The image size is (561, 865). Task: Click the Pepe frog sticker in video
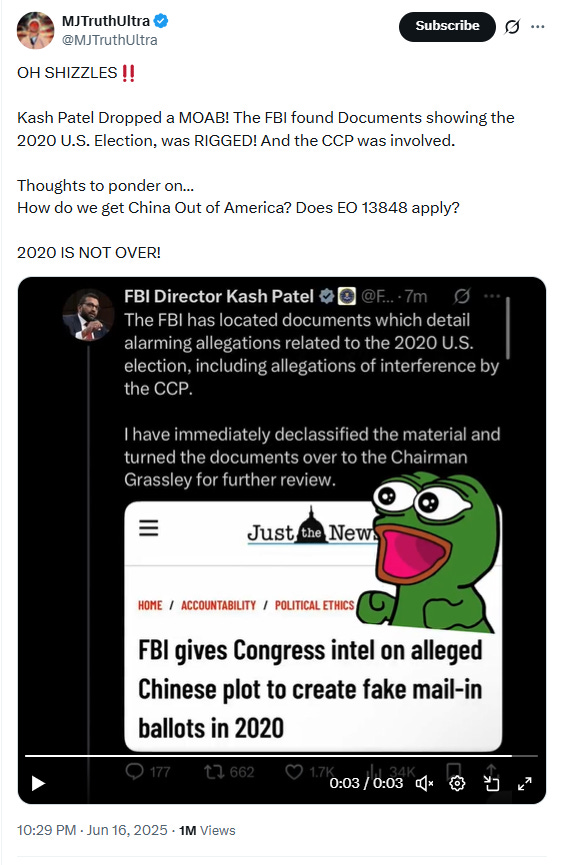pyautogui.click(x=430, y=552)
